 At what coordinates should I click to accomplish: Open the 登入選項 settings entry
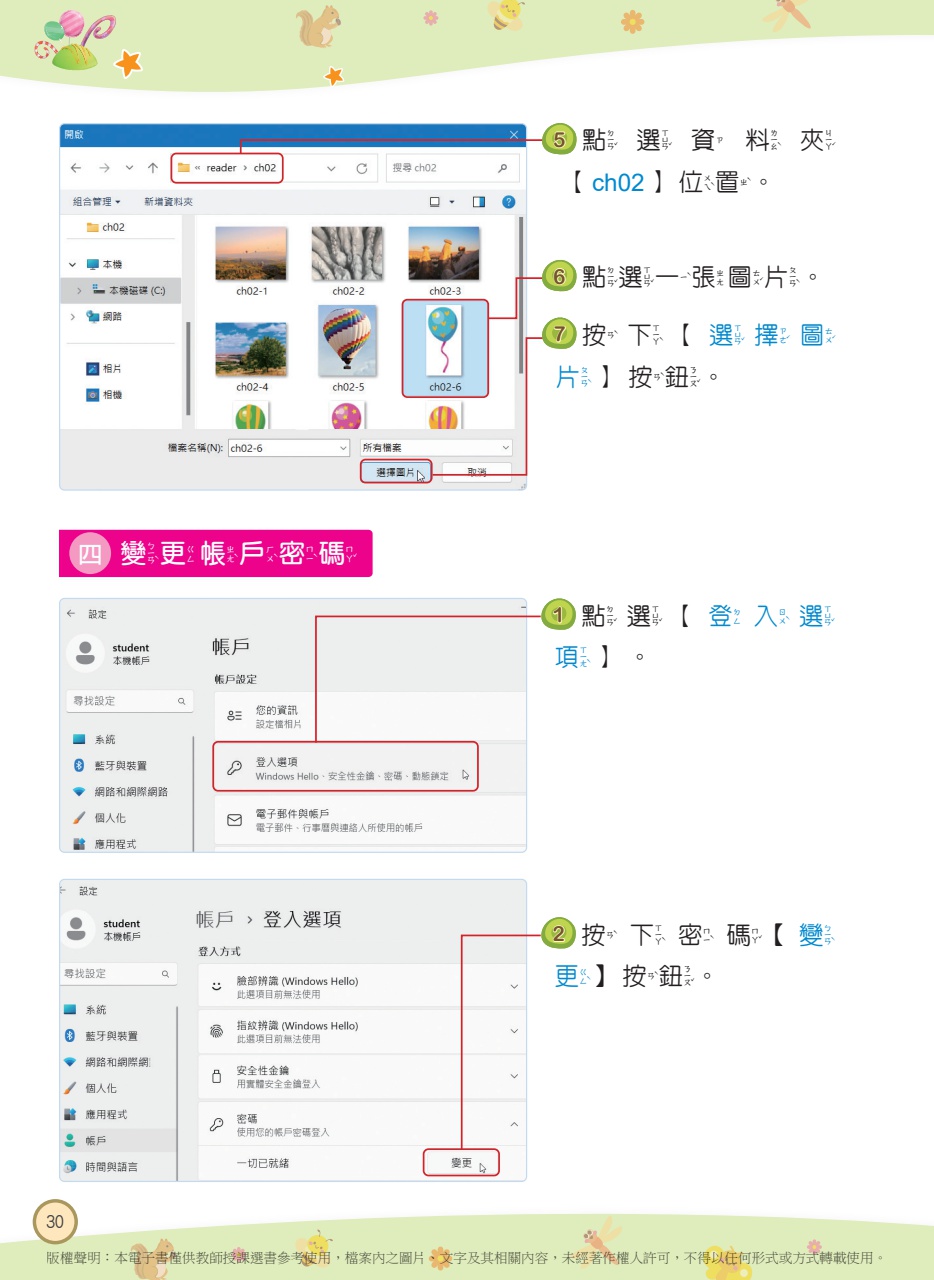(x=345, y=767)
